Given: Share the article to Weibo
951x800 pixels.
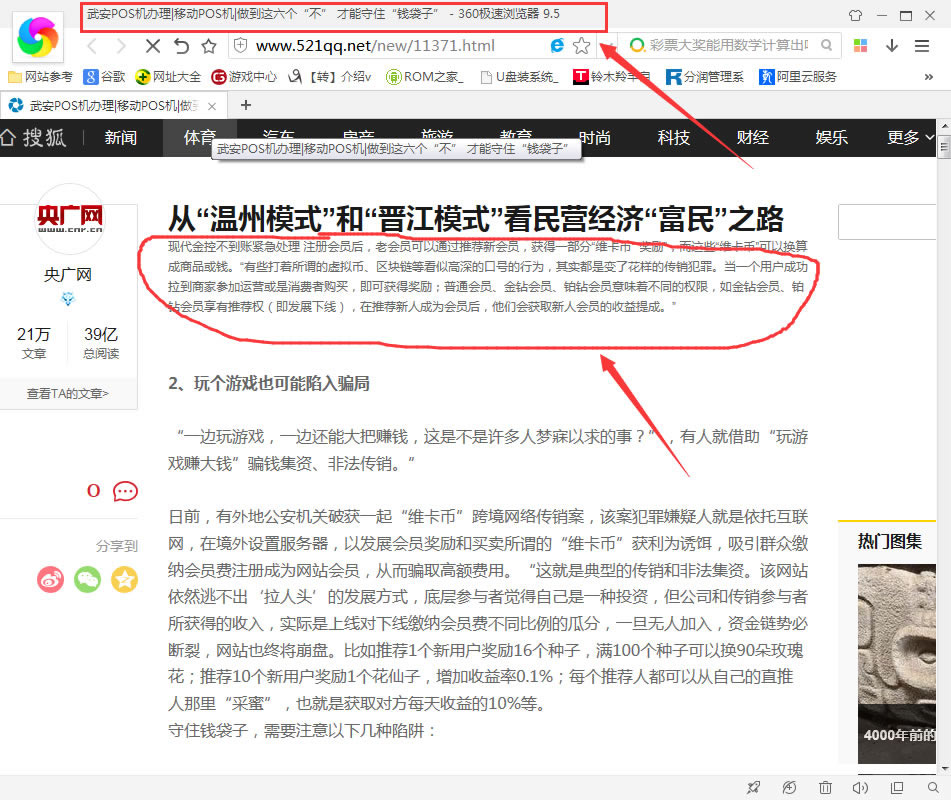Looking at the screenshot, I should pyautogui.click(x=50, y=579).
